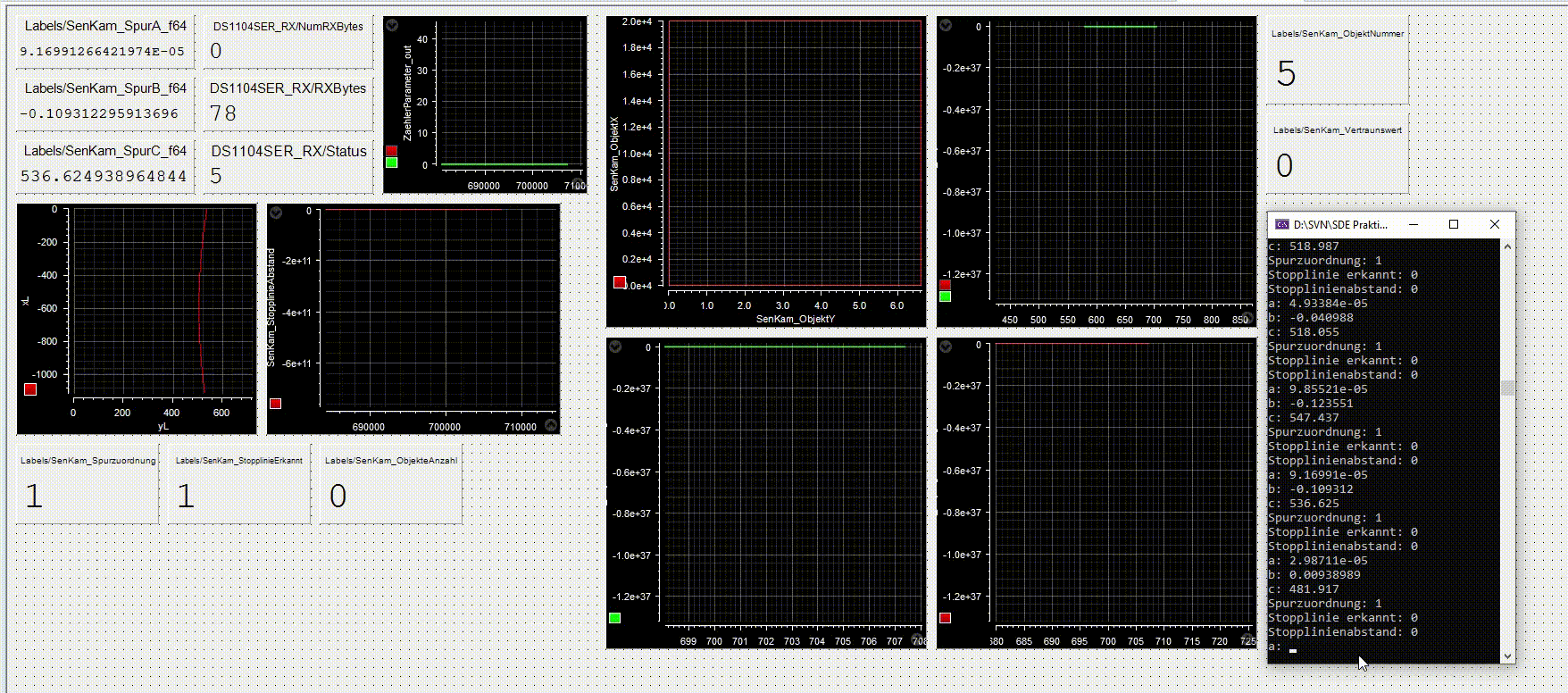Expand the ZaehlerParameter_out plot chevron menu
The width and height of the screenshot is (1568, 693).
point(392,25)
